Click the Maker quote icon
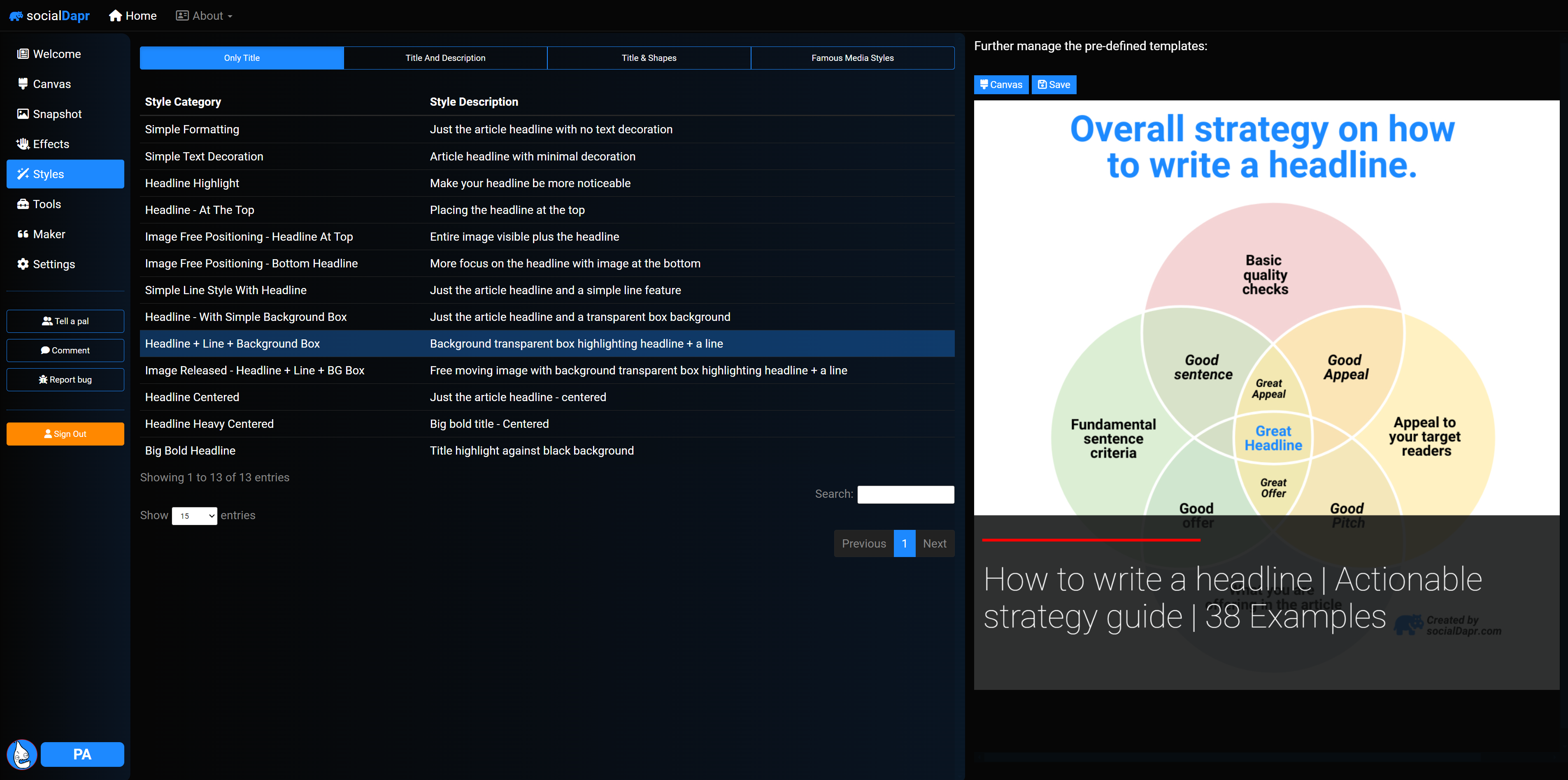This screenshot has height=780, width=1568. [x=23, y=234]
